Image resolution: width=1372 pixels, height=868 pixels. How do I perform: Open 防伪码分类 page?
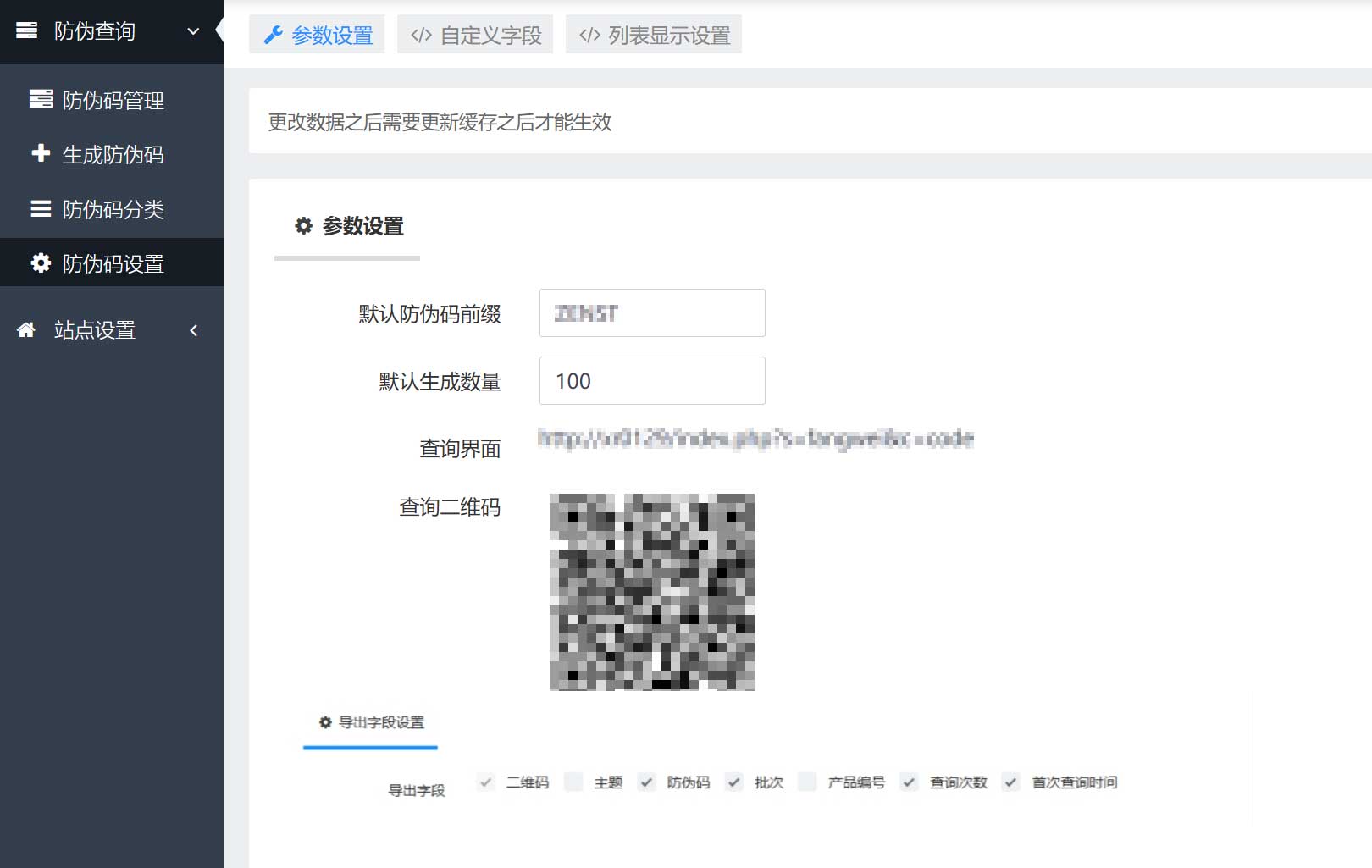click(x=111, y=209)
